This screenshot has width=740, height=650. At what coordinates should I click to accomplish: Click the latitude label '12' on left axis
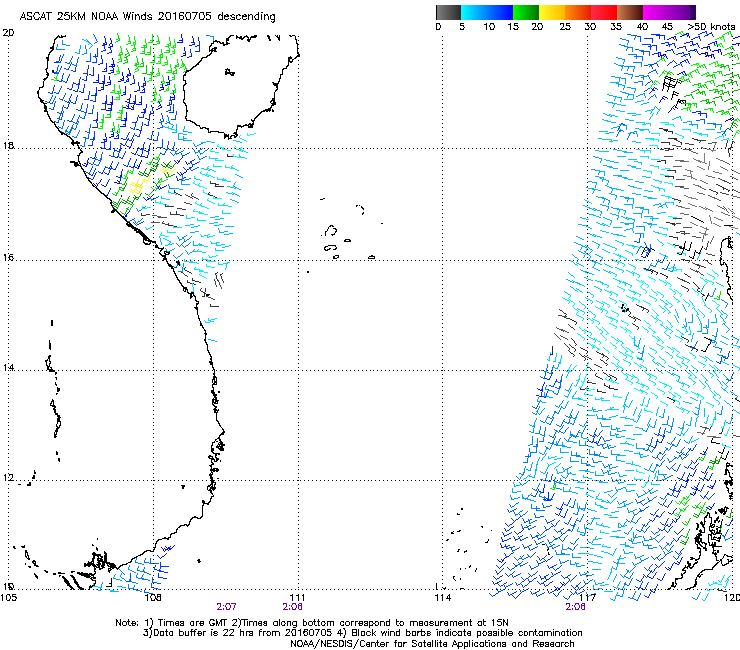tap(8, 478)
